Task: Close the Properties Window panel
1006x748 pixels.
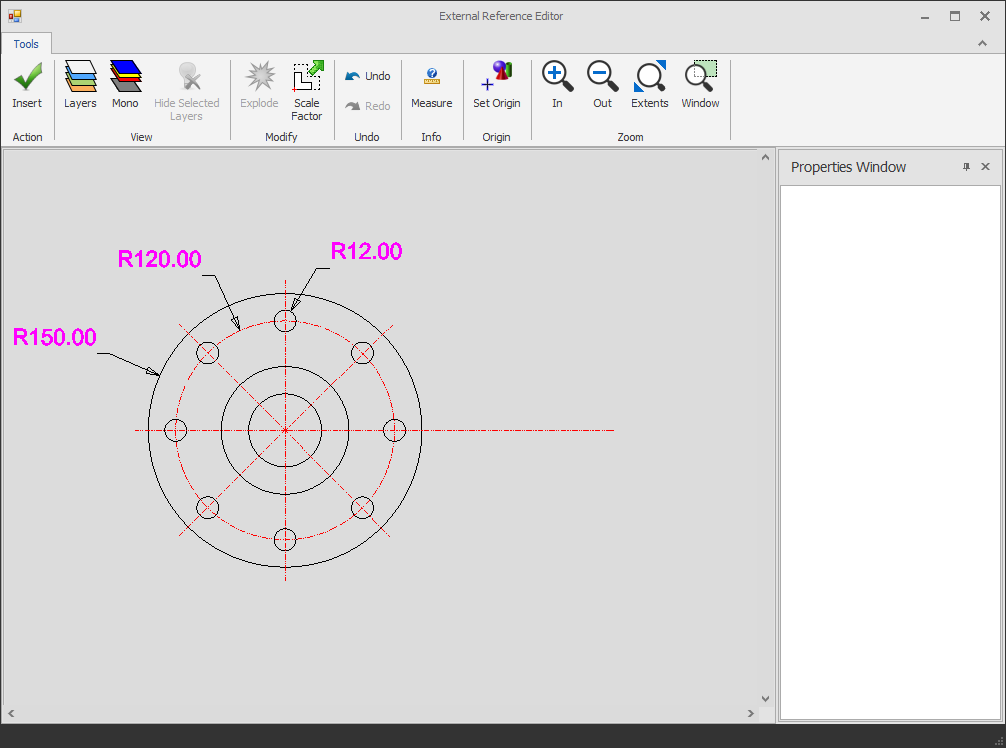Action: coord(986,167)
